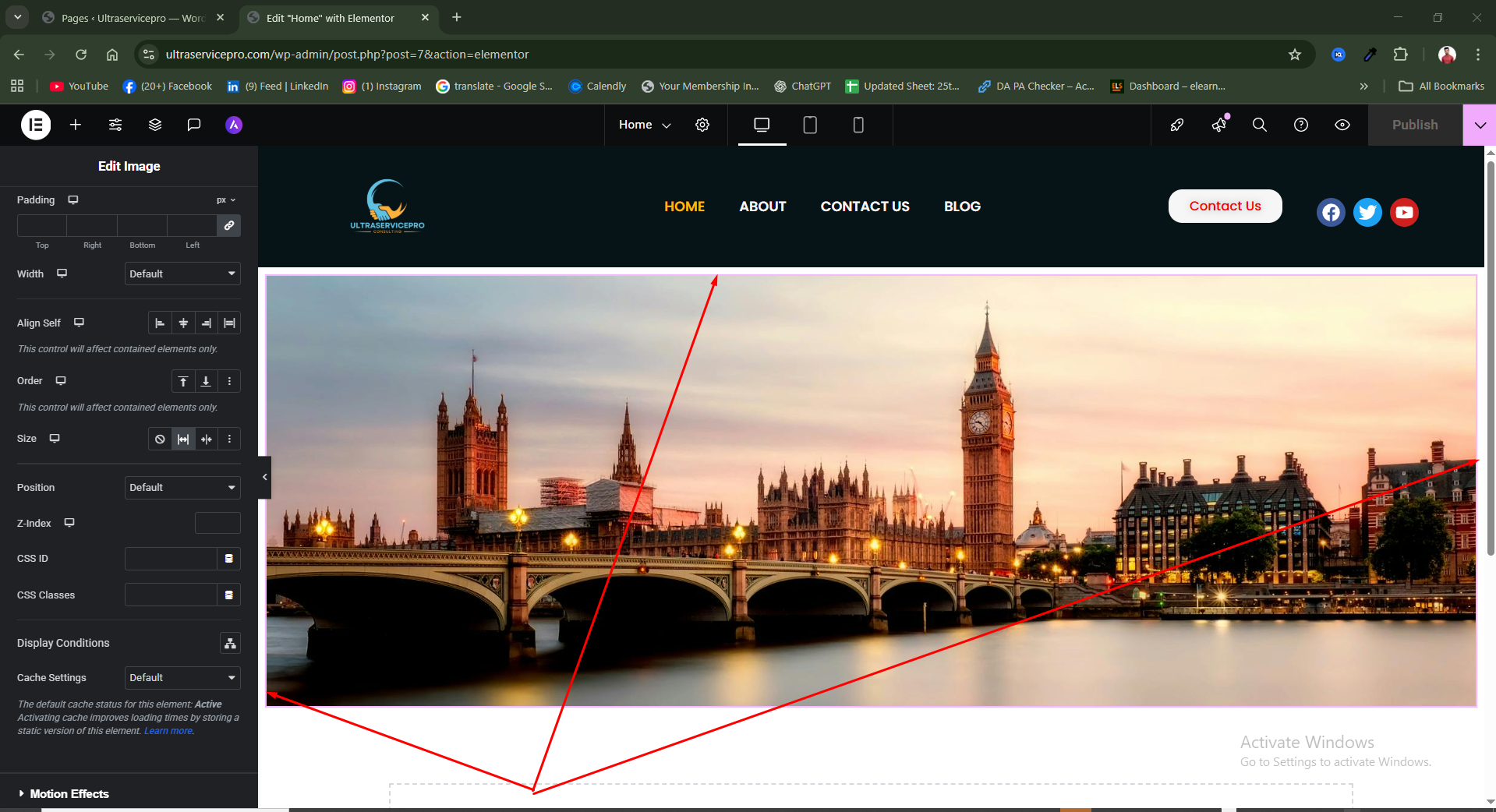Click the Elementor logo menu icon
The image size is (1496, 812).
tap(36, 125)
